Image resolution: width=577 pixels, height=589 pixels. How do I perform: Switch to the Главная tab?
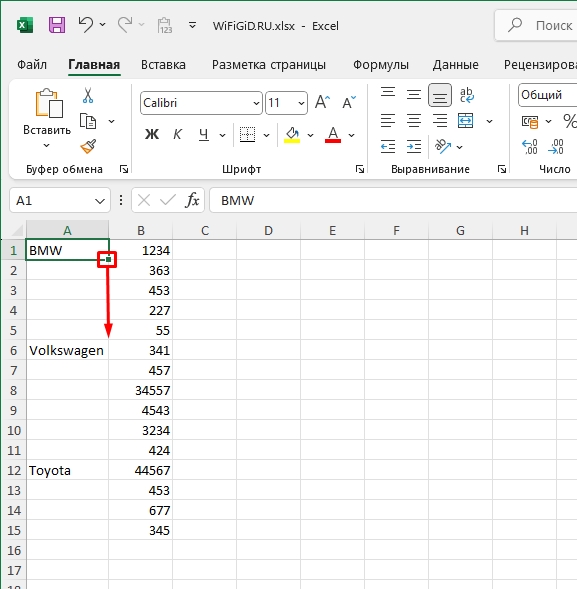coord(94,65)
